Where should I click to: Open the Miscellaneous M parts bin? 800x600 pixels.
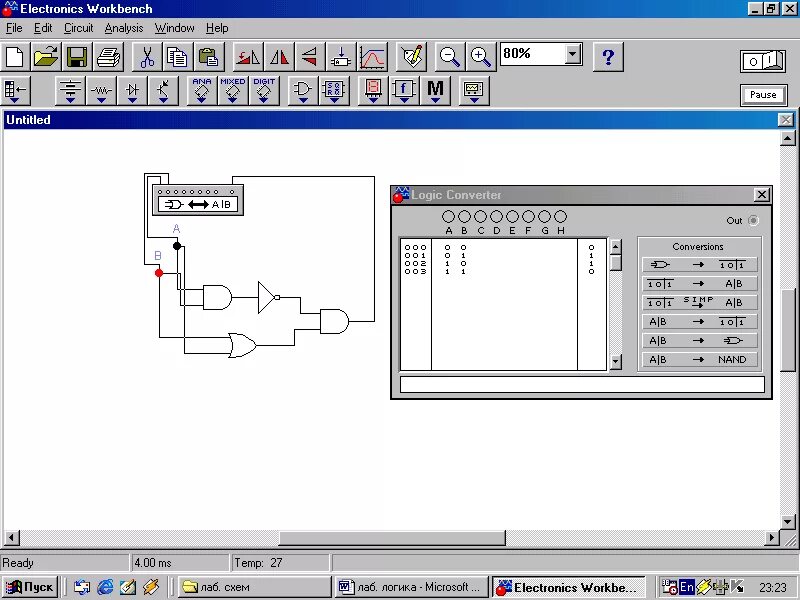pyautogui.click(x=435, y=91)
